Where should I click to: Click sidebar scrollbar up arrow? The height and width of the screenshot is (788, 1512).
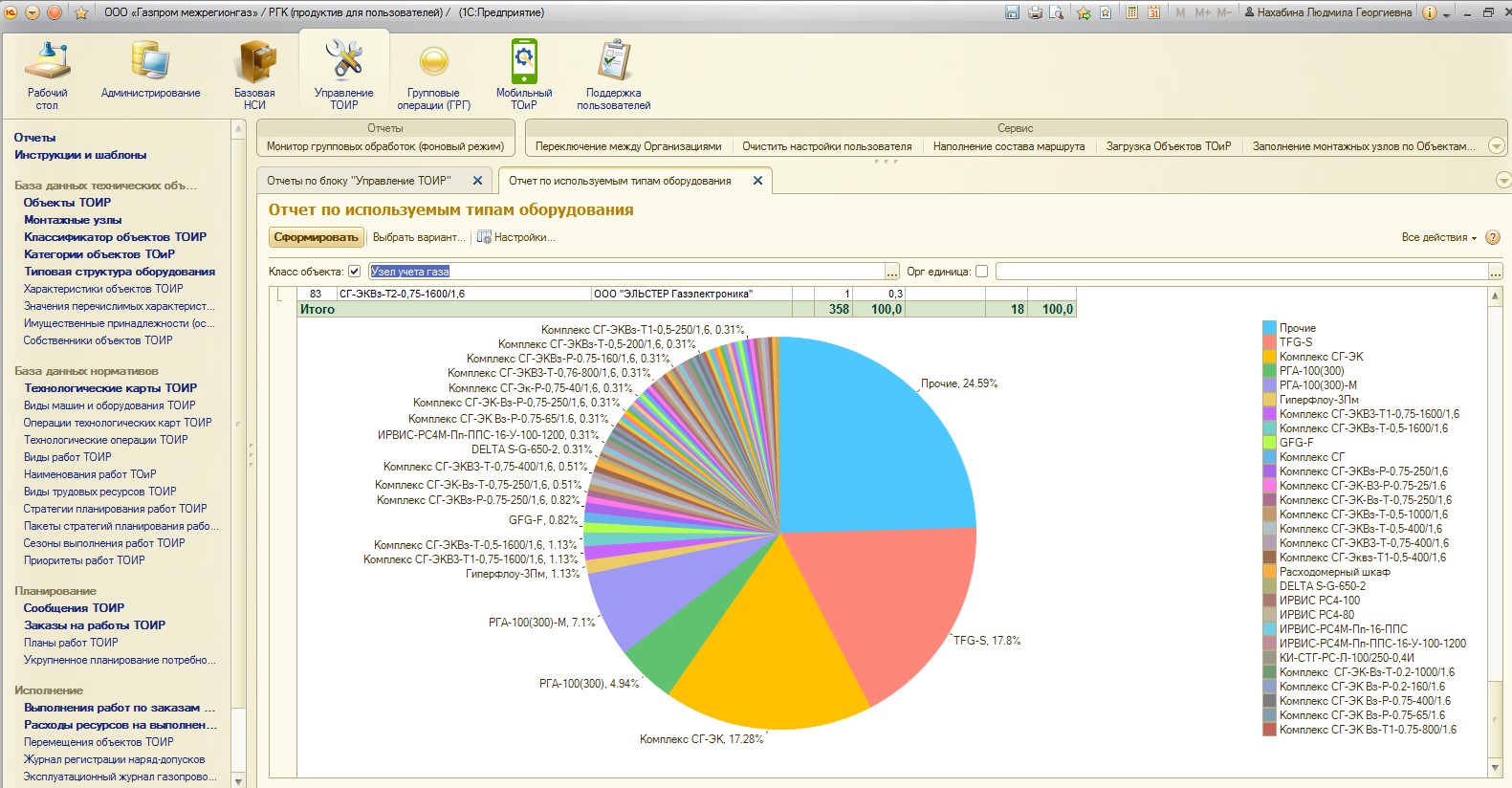(x=238, y=128)
